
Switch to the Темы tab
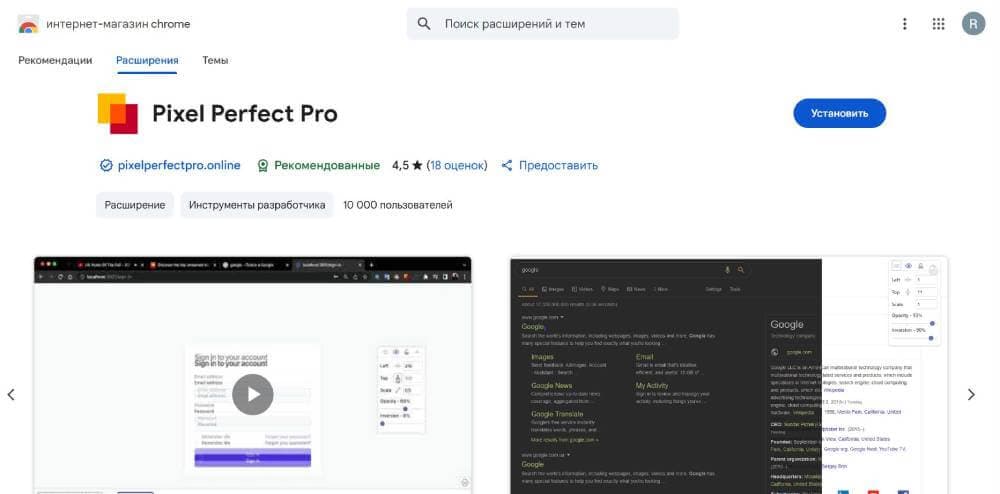215,60
